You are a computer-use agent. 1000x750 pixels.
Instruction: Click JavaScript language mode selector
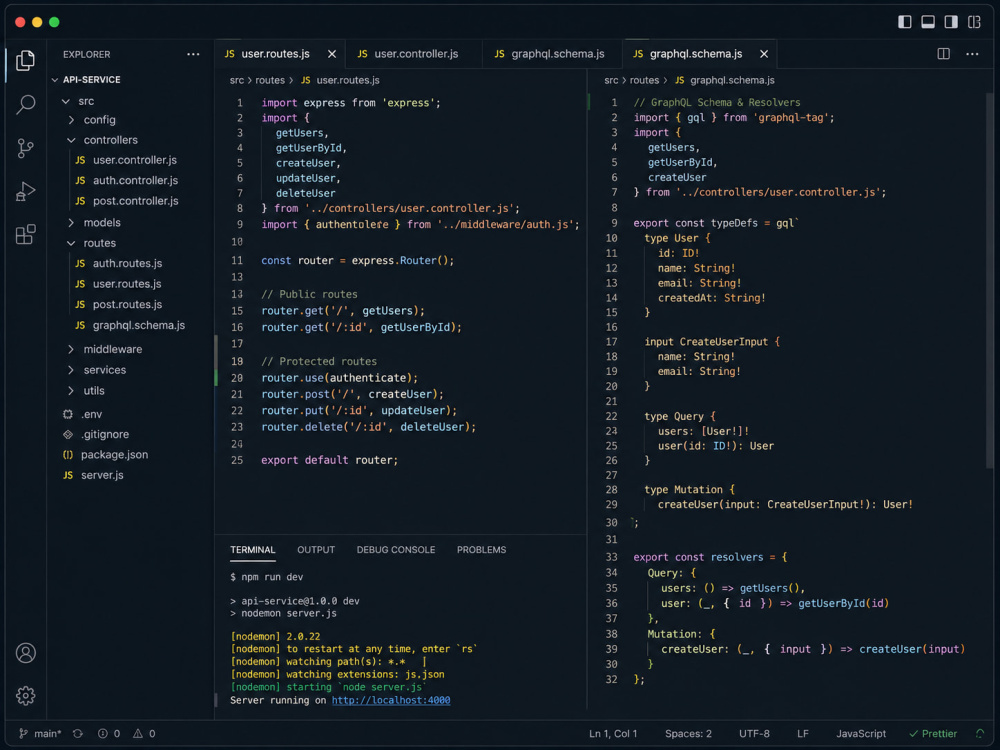click(x=860, y=733)
